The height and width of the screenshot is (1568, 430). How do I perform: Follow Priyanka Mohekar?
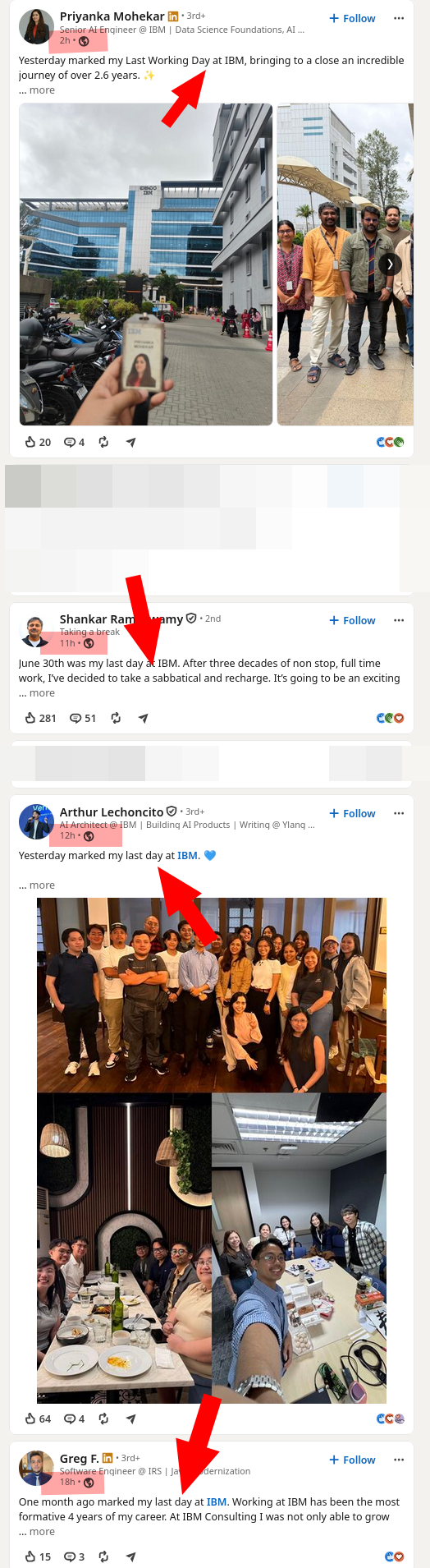tap(352, 18)
